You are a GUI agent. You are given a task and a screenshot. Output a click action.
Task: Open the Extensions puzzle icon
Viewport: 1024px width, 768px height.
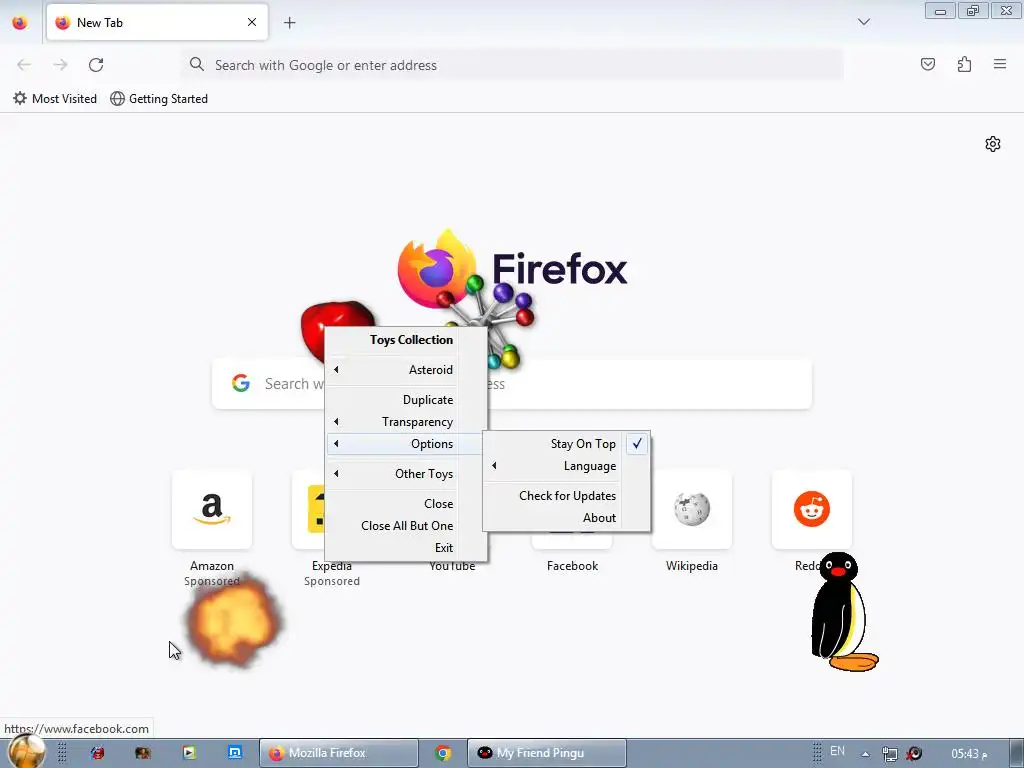point(964,64)
